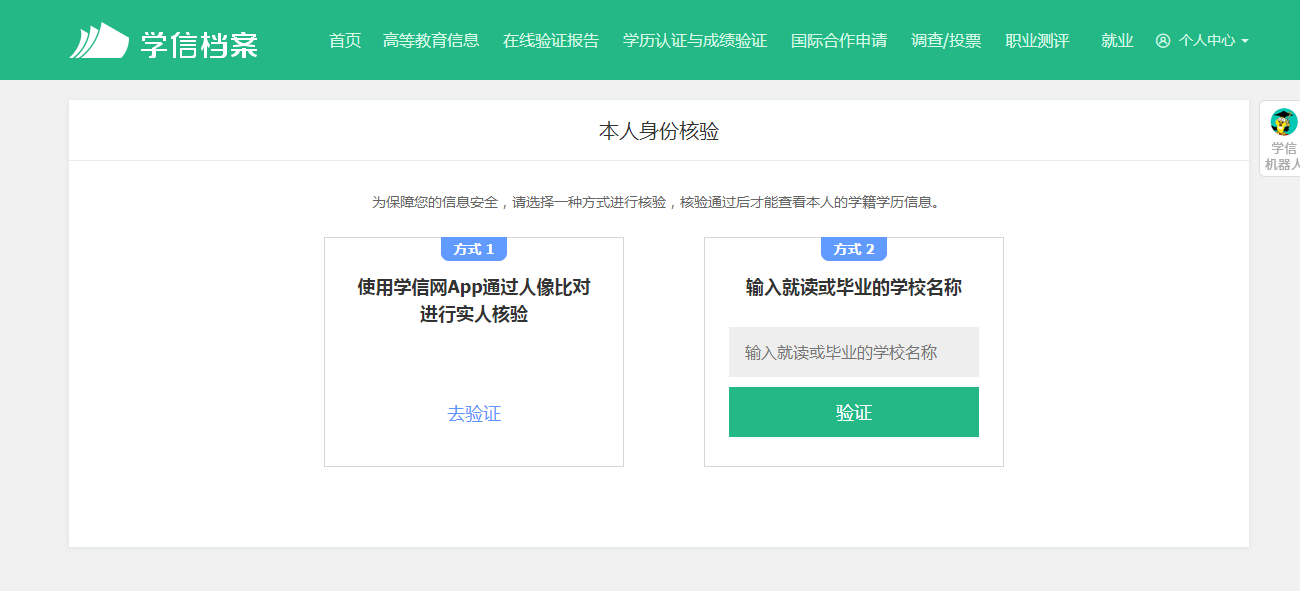Image resolution: width=1300 pixels, height=591 pixels.
Task: Click the 输入就读或毕业的学校名称 card heading
Action: (x=854, y=288)
